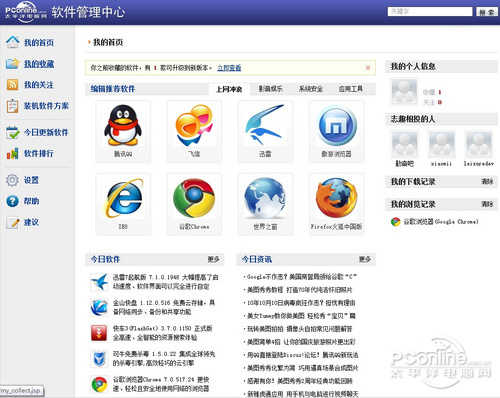The width and height of the screenshot is (500, 398).
Task: Click the 可牛免费杀毒 shield icon
Action: tap(99, 359)
